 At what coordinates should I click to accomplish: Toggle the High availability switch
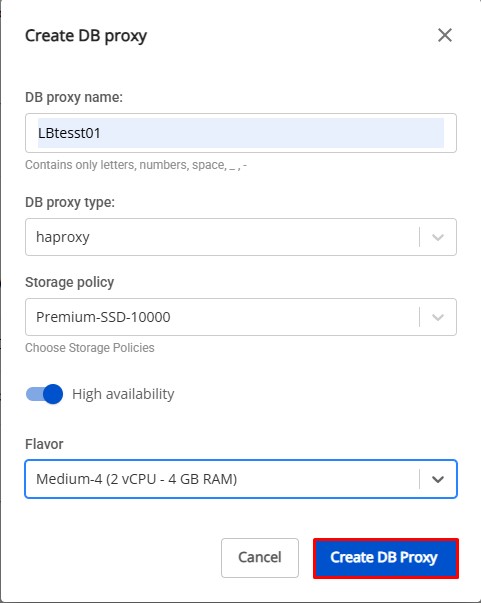44,394
